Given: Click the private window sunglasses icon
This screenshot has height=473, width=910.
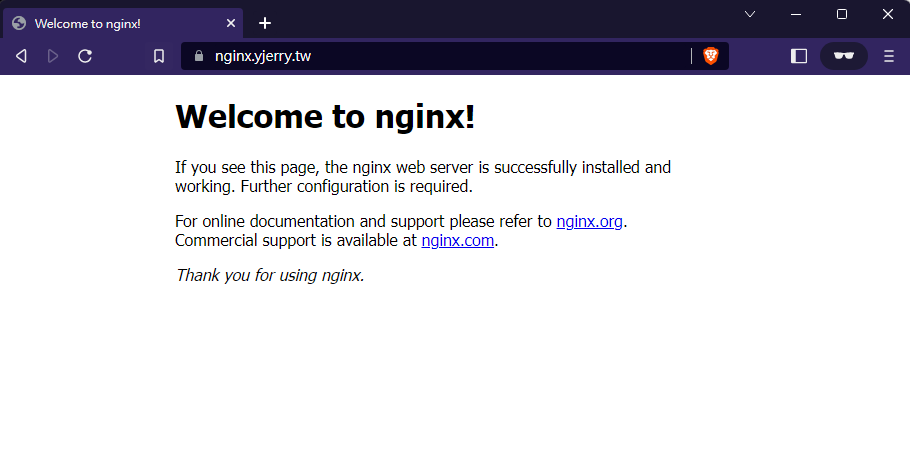Looking at the screenshot, I should (844, 56).
